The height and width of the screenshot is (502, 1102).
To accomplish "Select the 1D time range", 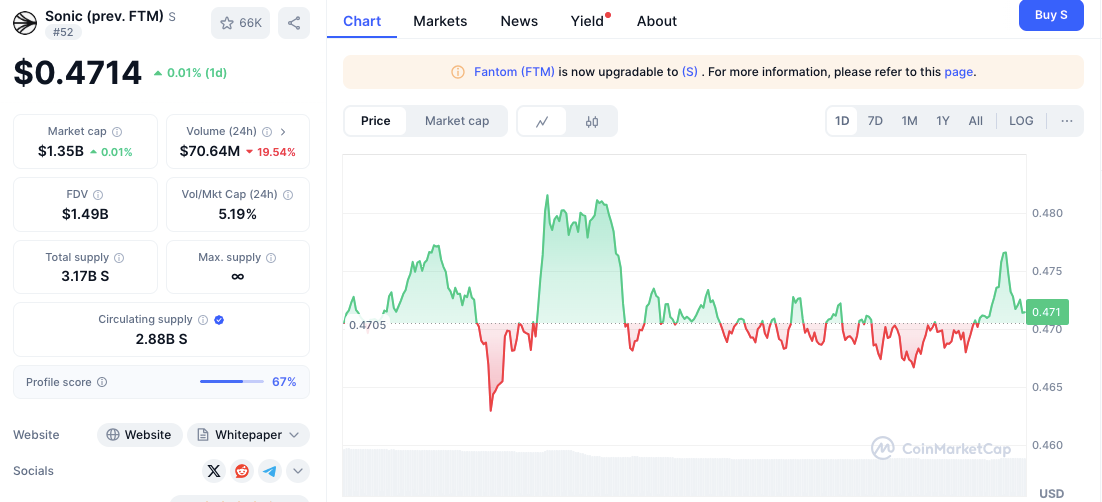I will pyautogui.click(x=842, y=121).
